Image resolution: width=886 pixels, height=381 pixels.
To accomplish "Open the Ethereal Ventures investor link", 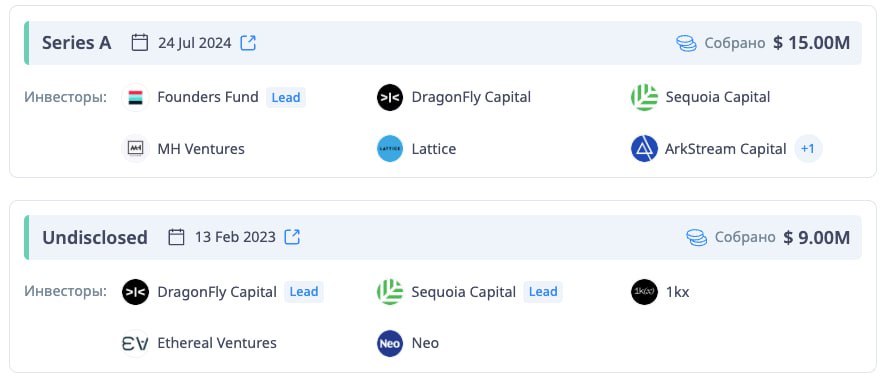I will (217, 343).
